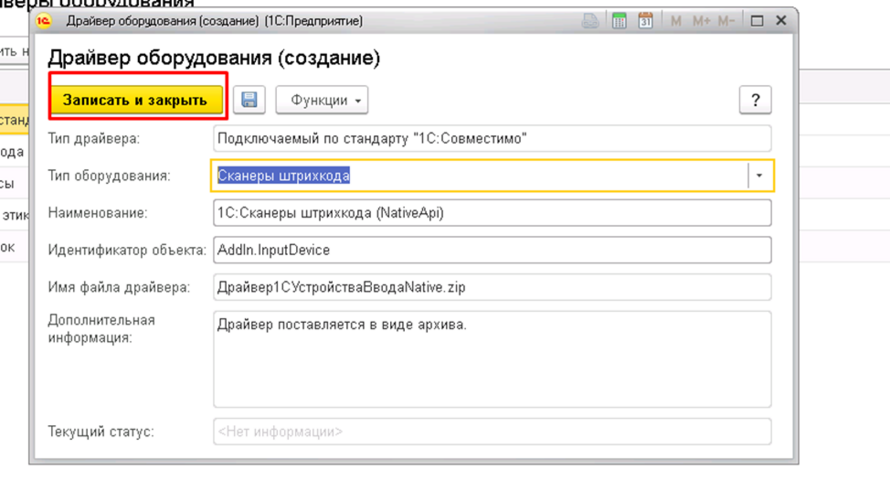
Task: Open the calculator from title bar
Action: pos(619,21)
